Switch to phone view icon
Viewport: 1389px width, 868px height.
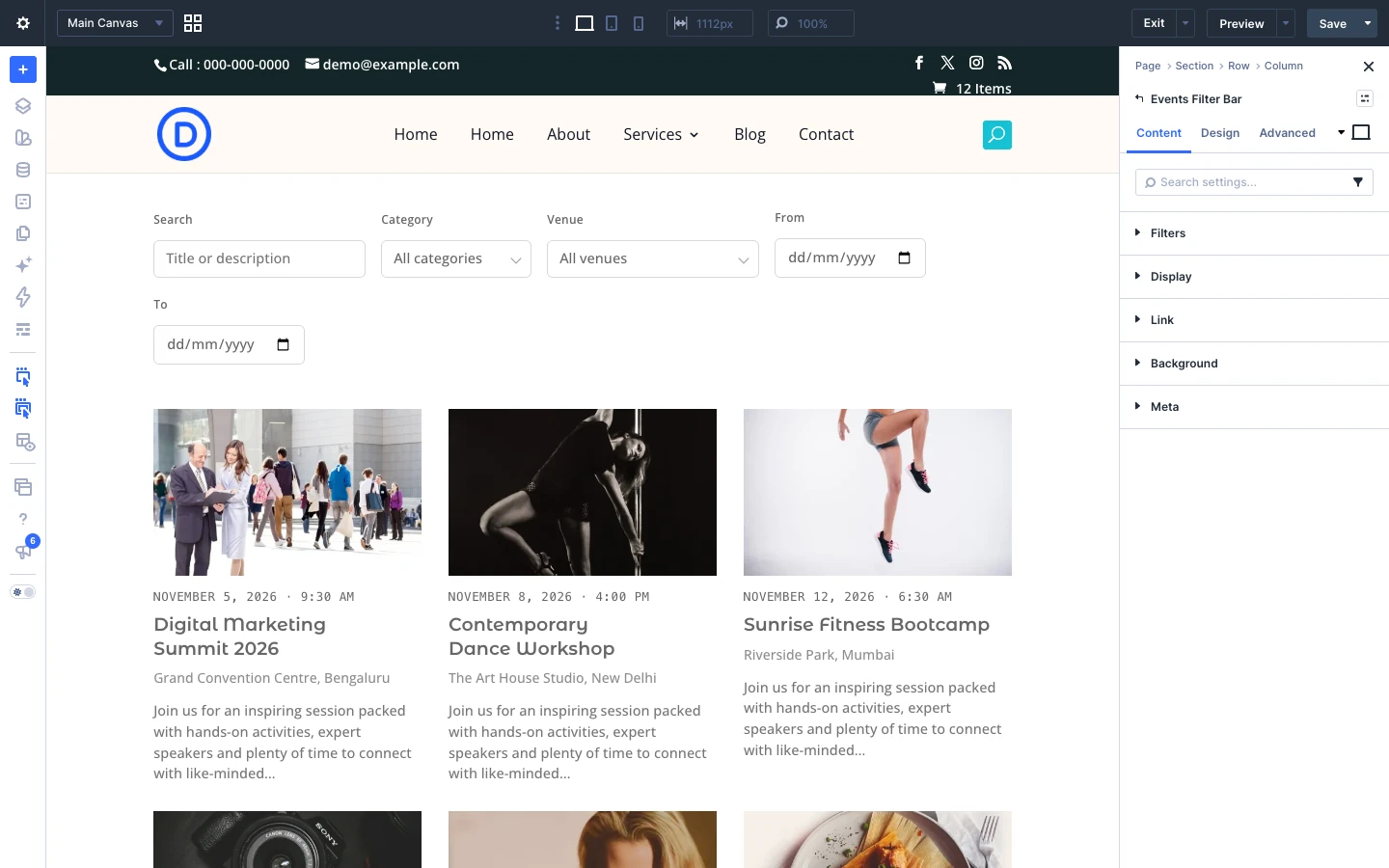(x=639, y=23)
